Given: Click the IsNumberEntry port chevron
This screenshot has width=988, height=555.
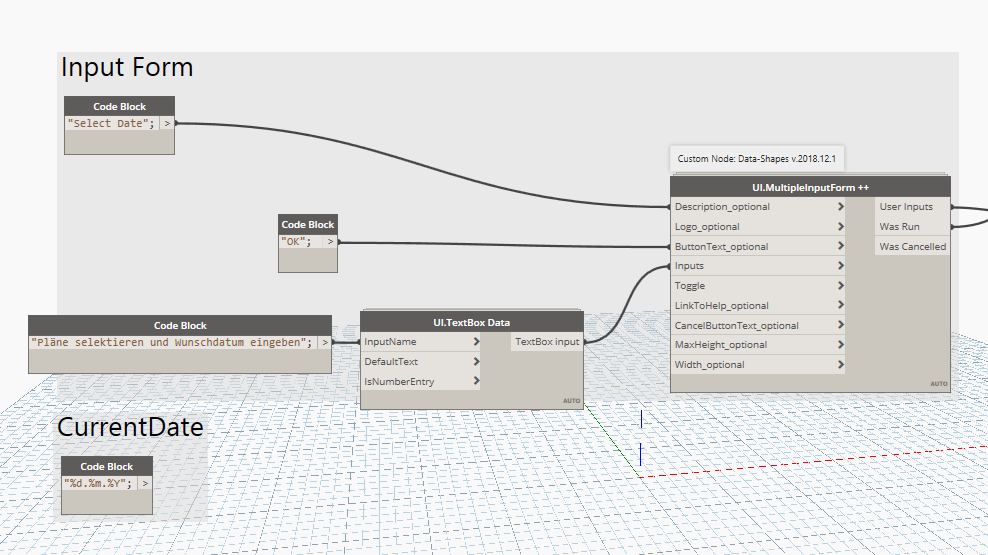Looking at the screenshot, I should coord(476,381).
